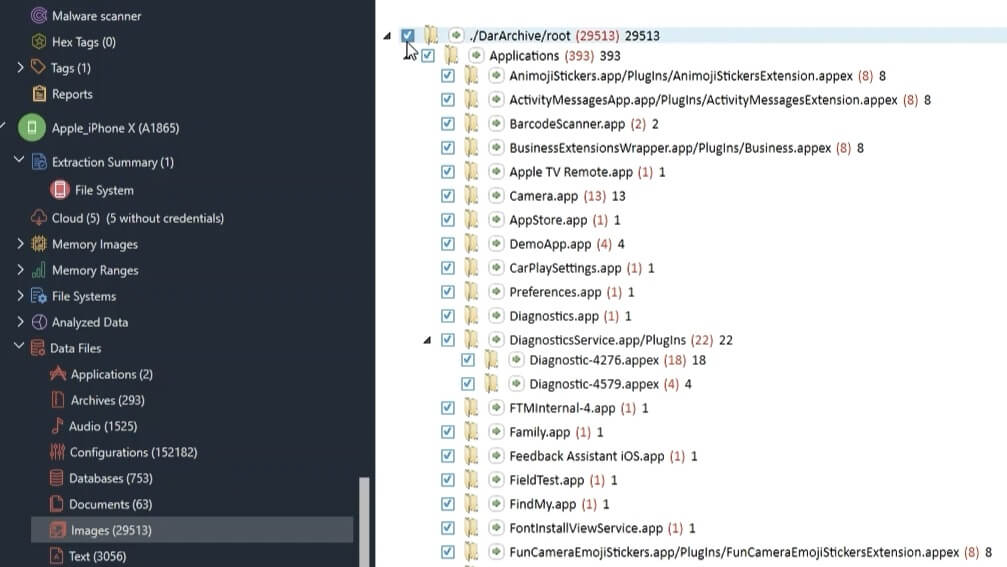Click the Documents icon
This screenshot has width=1007, height=567.
(57, 504)
